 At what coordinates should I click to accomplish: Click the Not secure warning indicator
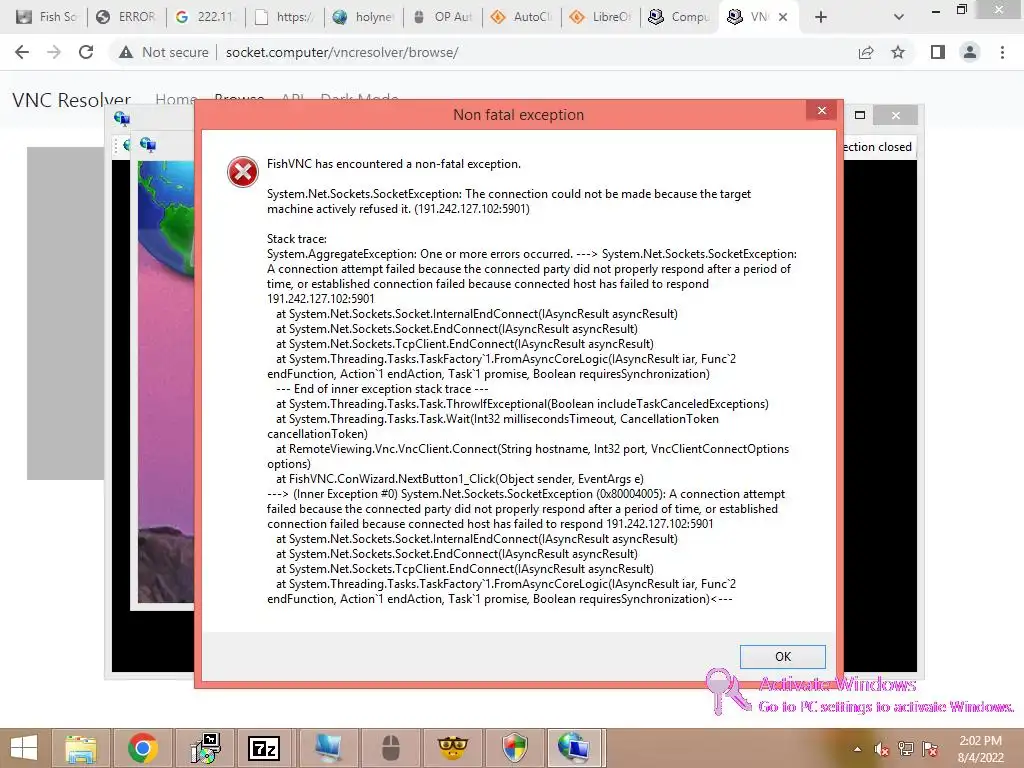click(x=163, y=52)
